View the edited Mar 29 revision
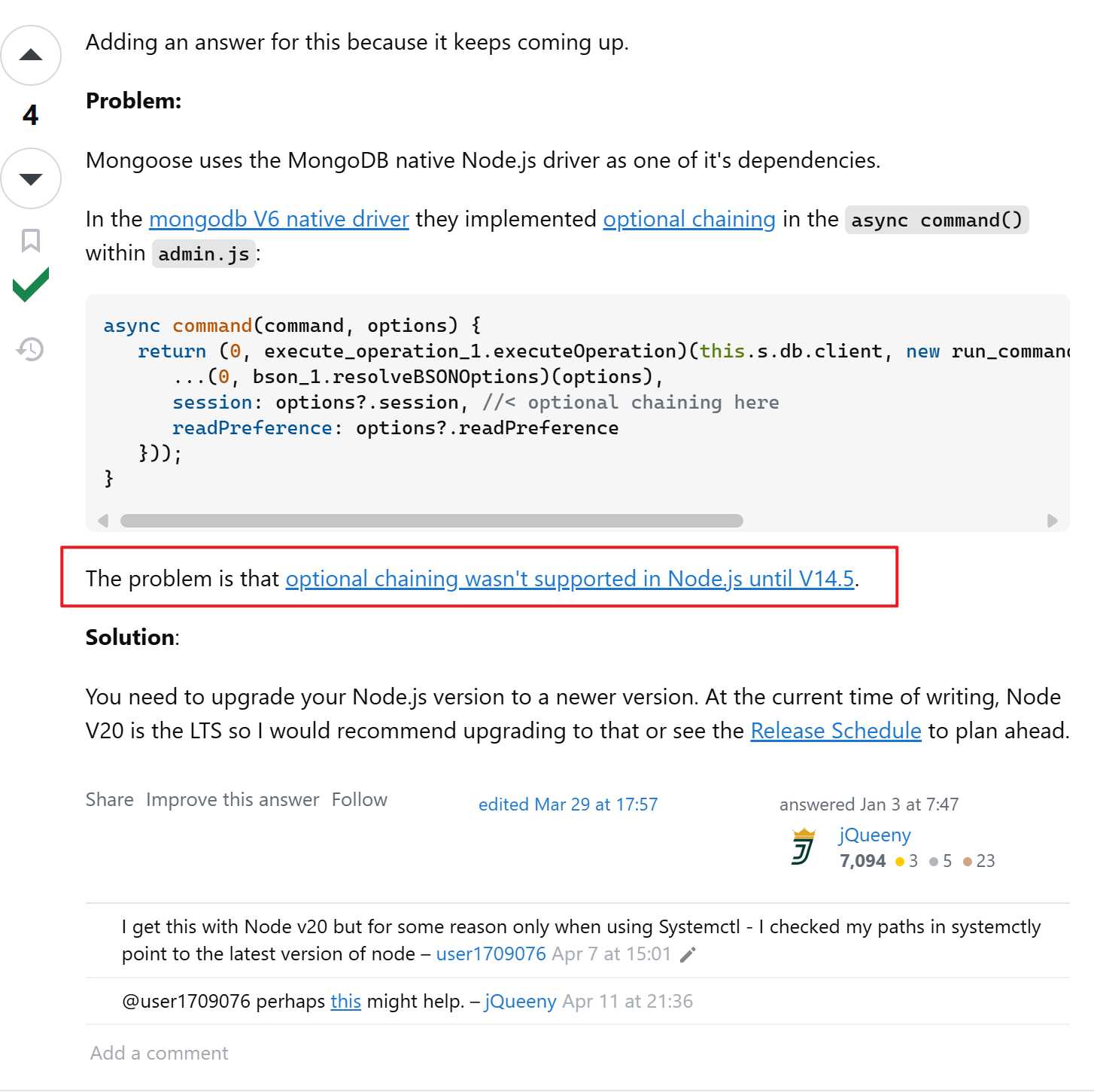The image size is (1094, 1092). point(568,805)
